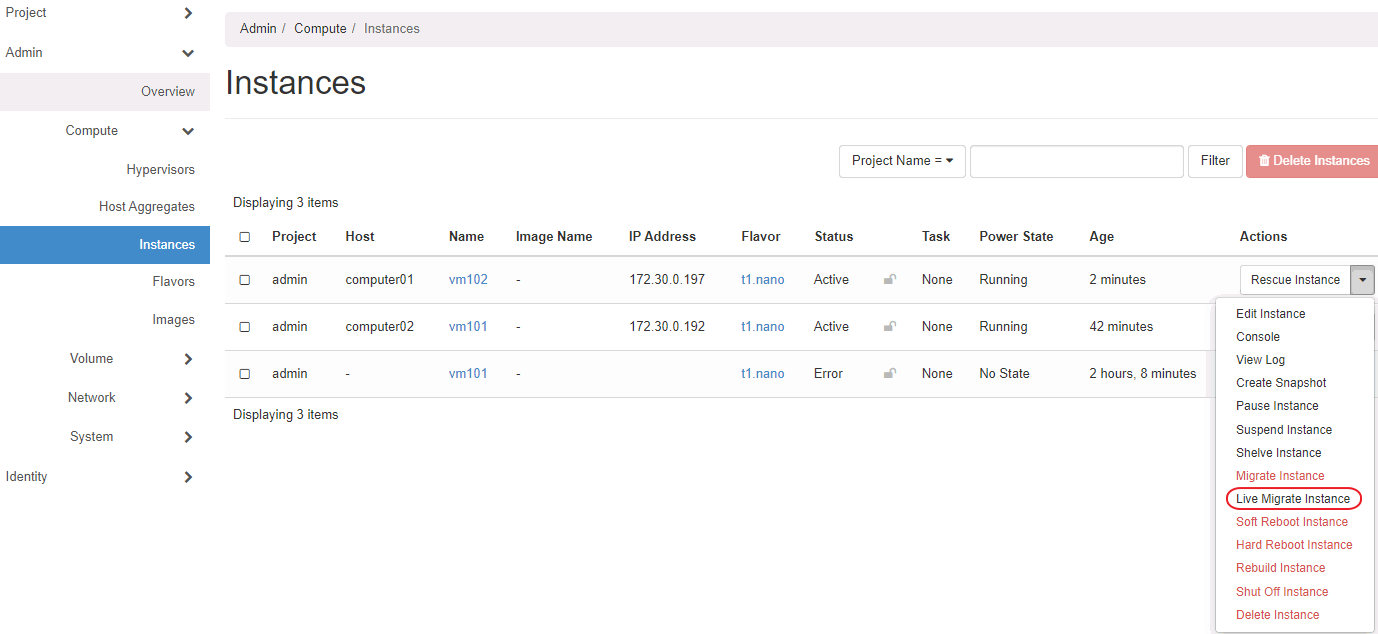Expand the Identity section chevron
The height and width of the screenshot is (634, 1378).
click(188, 477)
